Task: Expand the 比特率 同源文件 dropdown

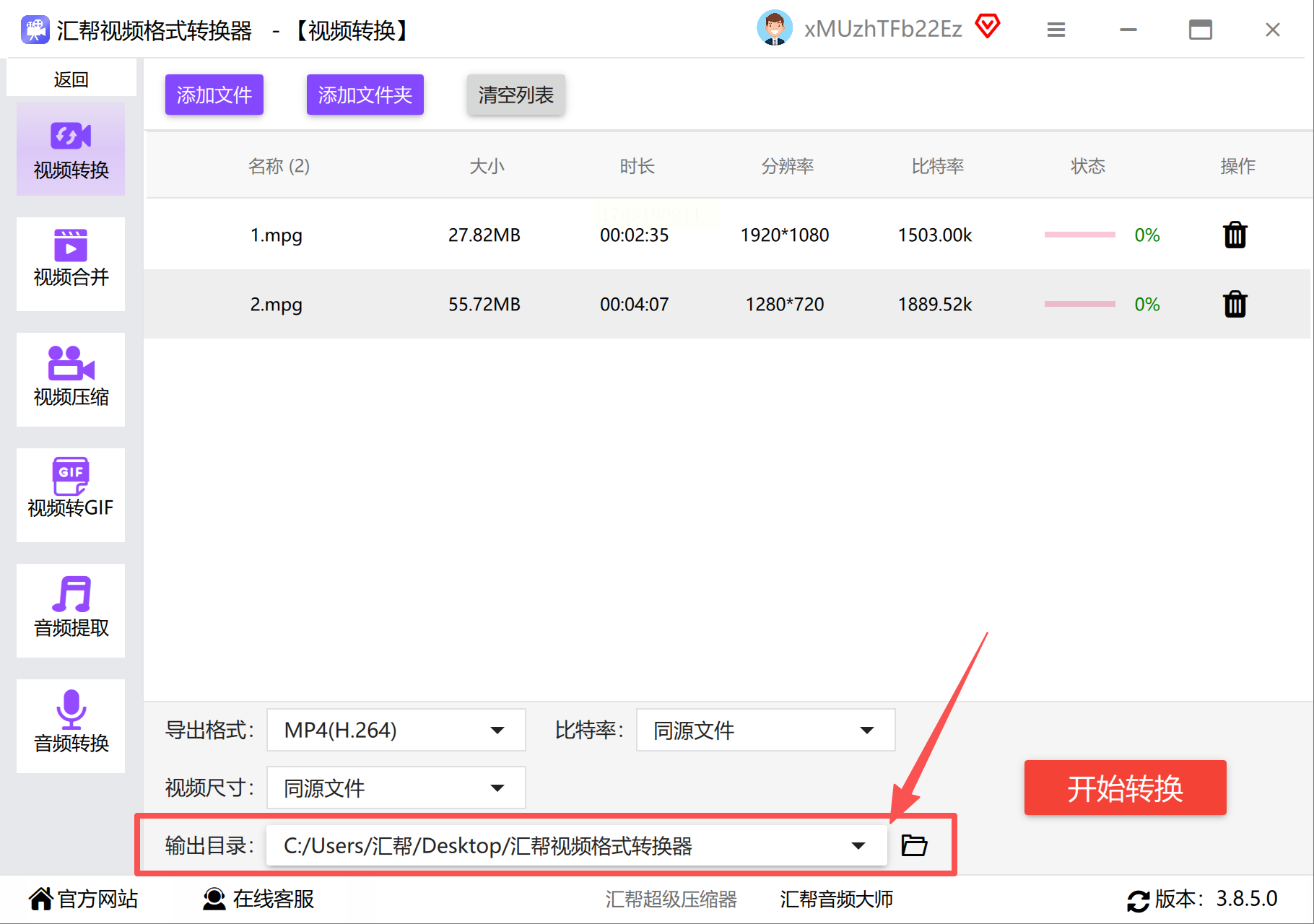Action: pyautogui.click(x=766, y=730)
